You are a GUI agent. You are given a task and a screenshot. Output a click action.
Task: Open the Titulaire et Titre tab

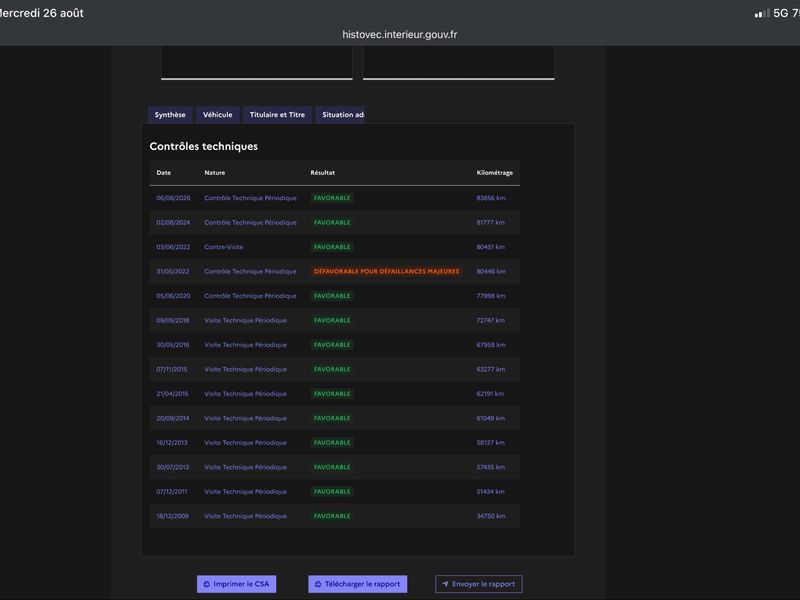point(277,115)
